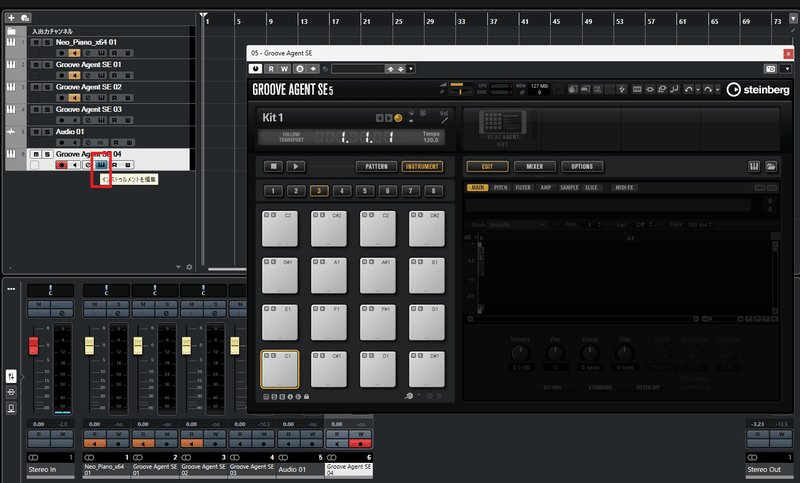Select pad group 5 button

365,191
